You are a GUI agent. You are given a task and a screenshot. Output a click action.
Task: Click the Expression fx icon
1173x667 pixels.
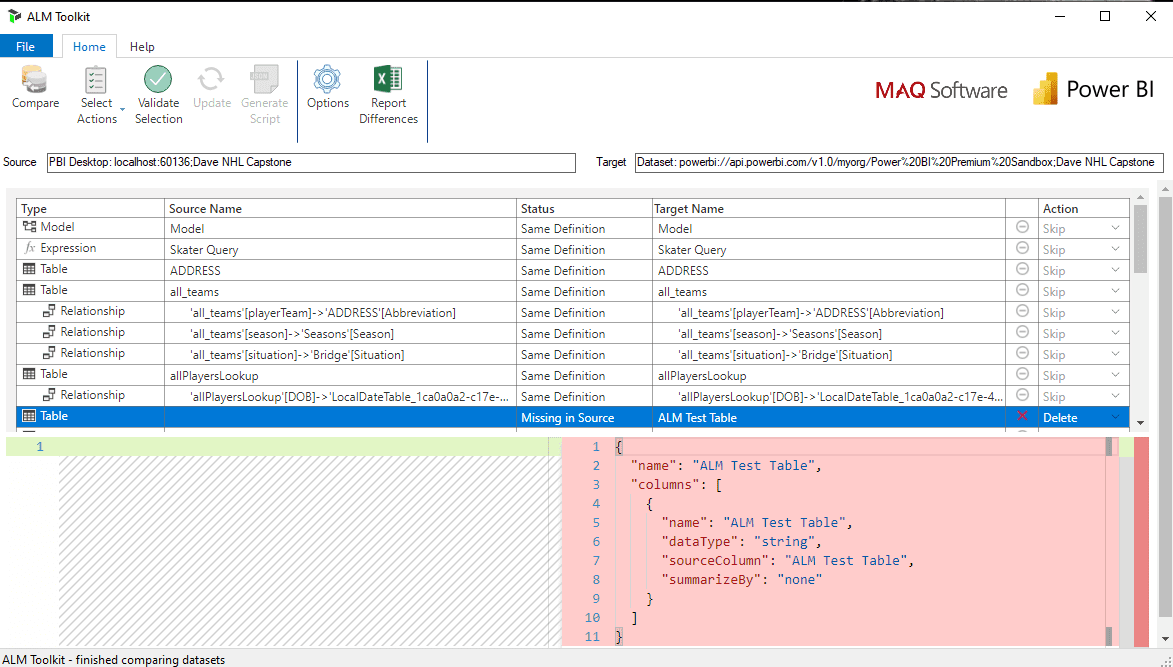click(30, 248)
